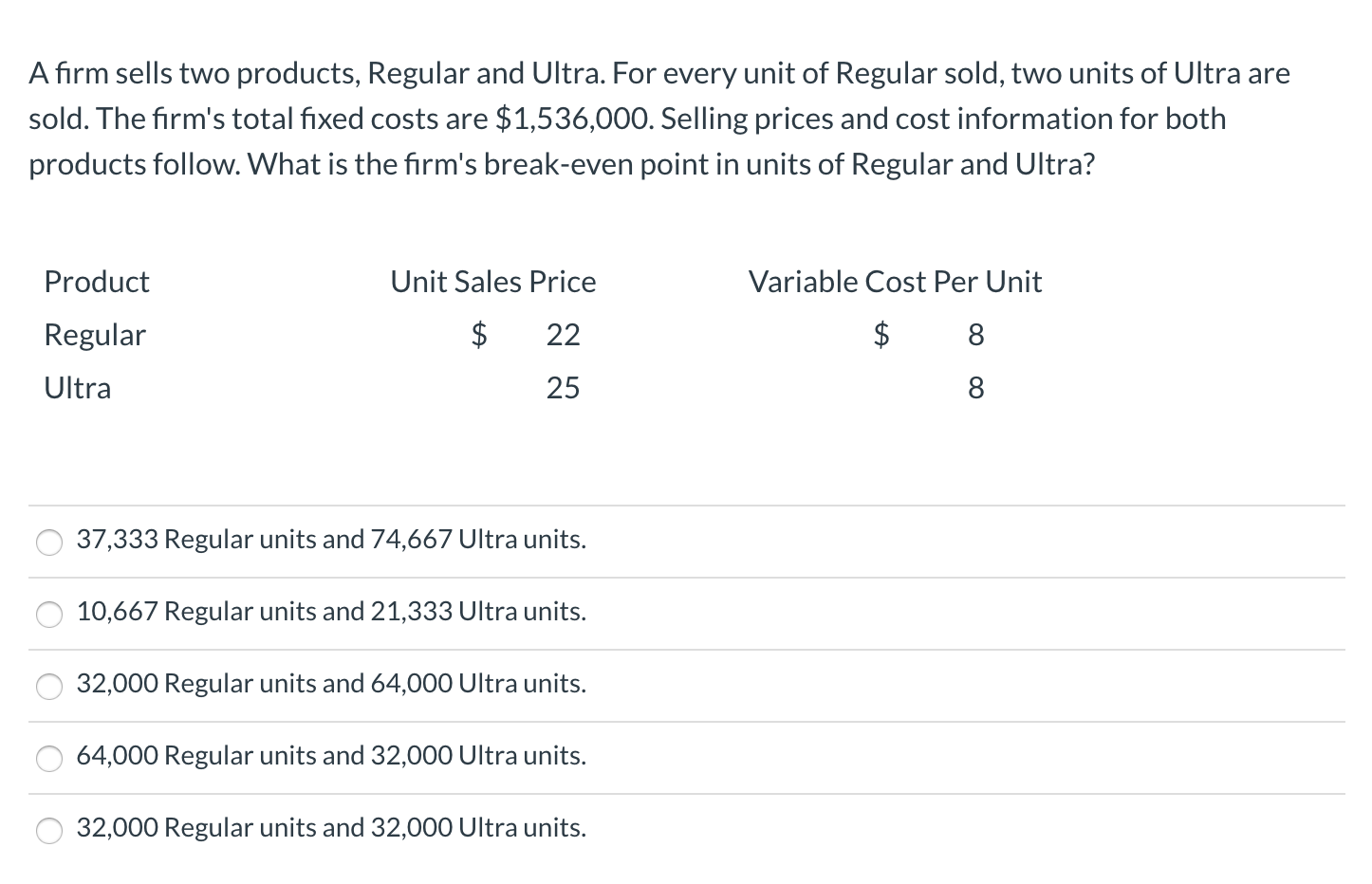The height and width of the screenshot is (884, 1372).
Task: Click the "Variable Cost Per Unit" header
Action: click(x=895, y=282)
